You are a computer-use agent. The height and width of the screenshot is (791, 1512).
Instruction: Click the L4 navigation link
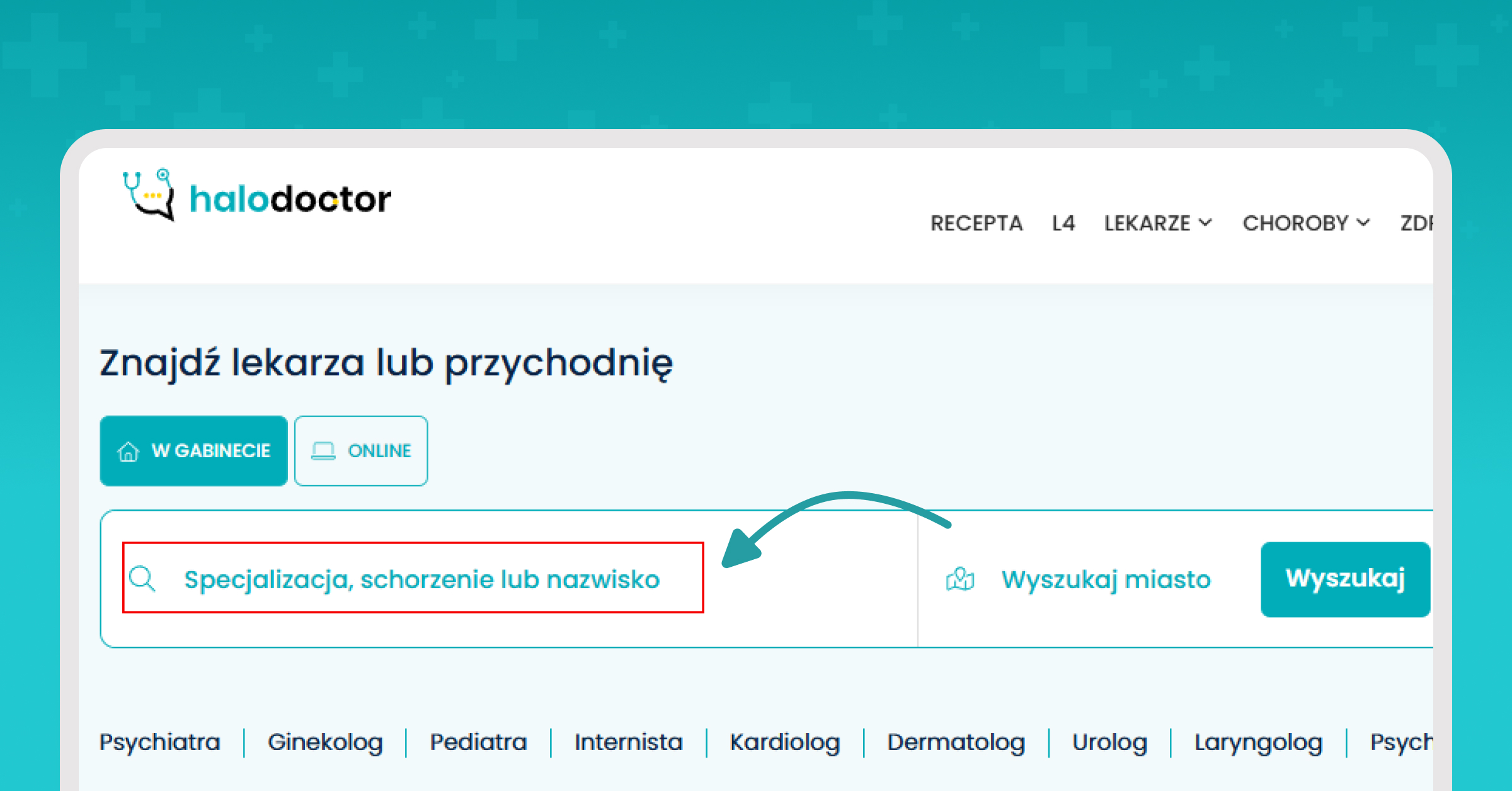[1063, 221]
